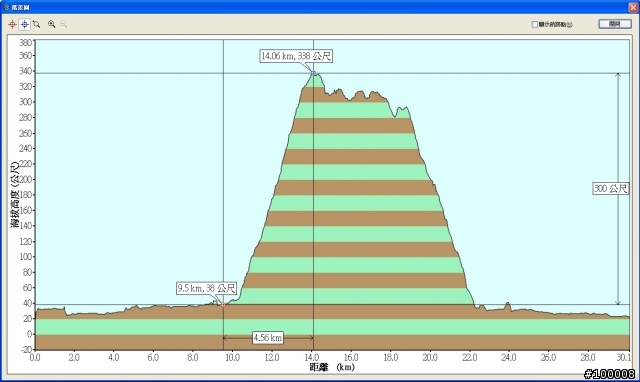The image size is (640, 382).
Task: Click the elevation axis title on the left
Action: [15, 195]
